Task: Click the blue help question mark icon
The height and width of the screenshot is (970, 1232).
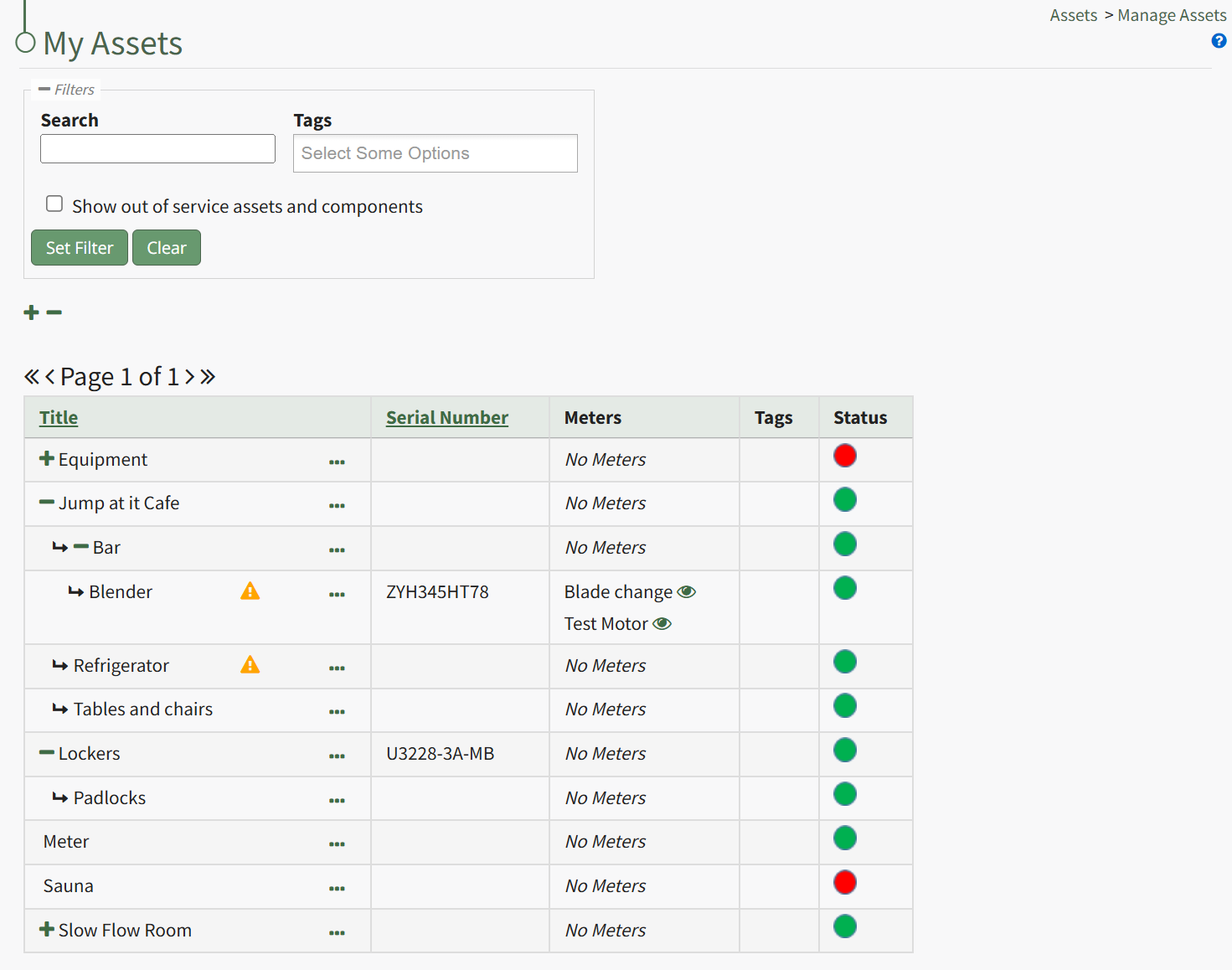Action: 1219,41
